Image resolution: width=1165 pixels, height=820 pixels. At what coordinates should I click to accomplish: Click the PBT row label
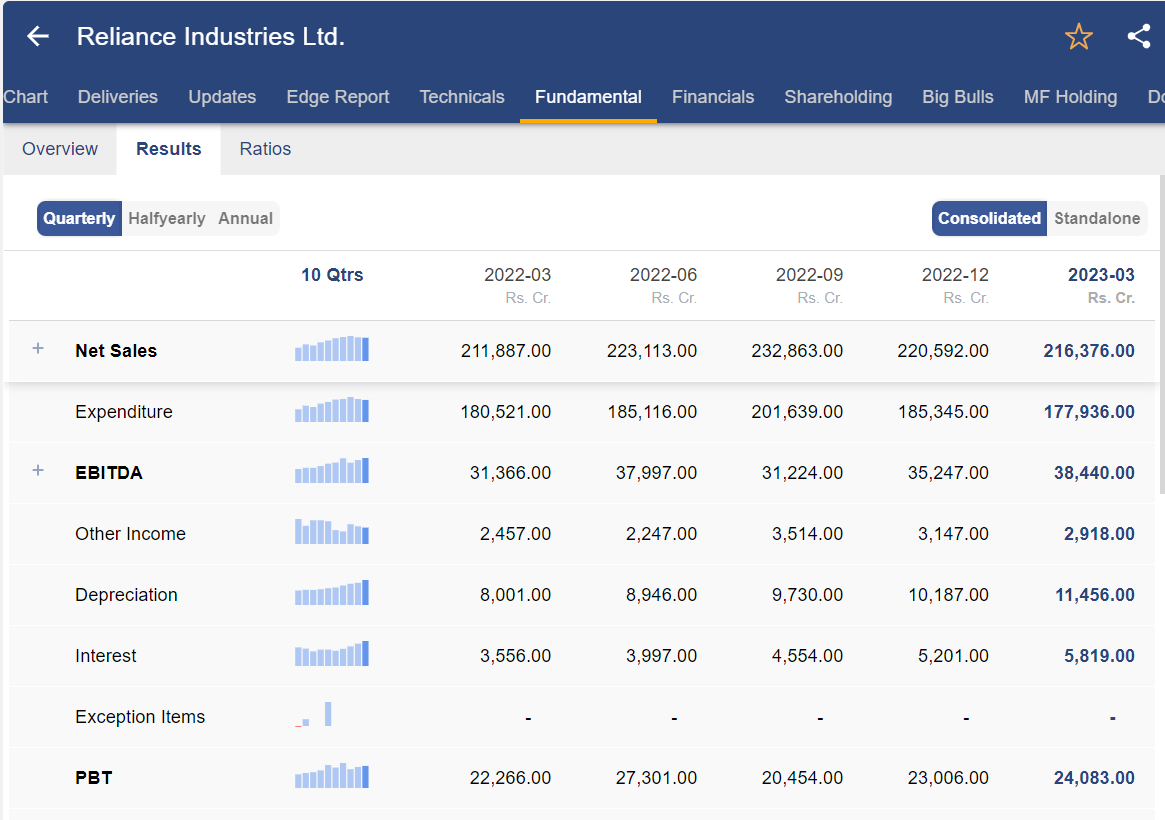click(94, 778)
